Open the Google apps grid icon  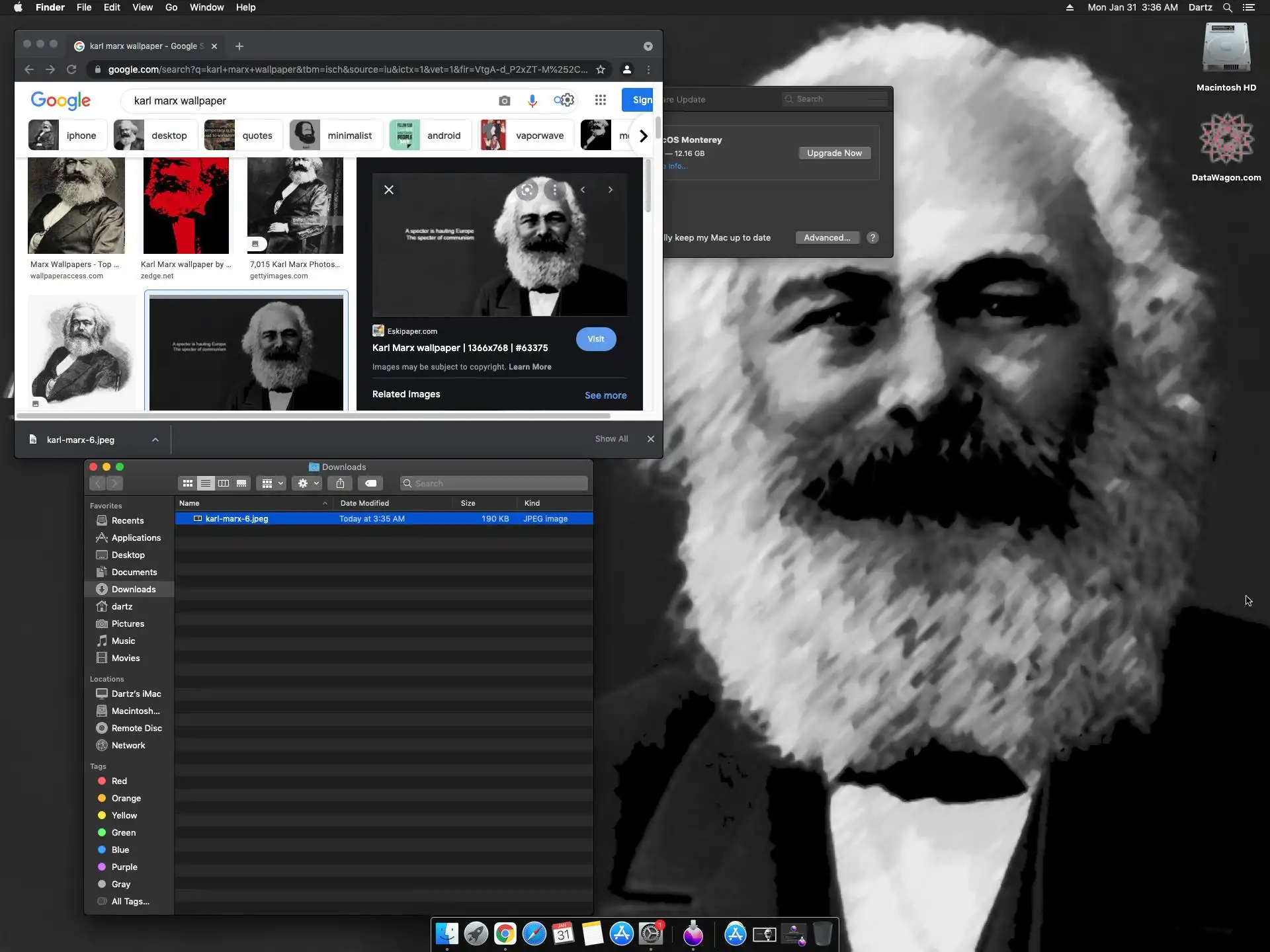point(600,100)
